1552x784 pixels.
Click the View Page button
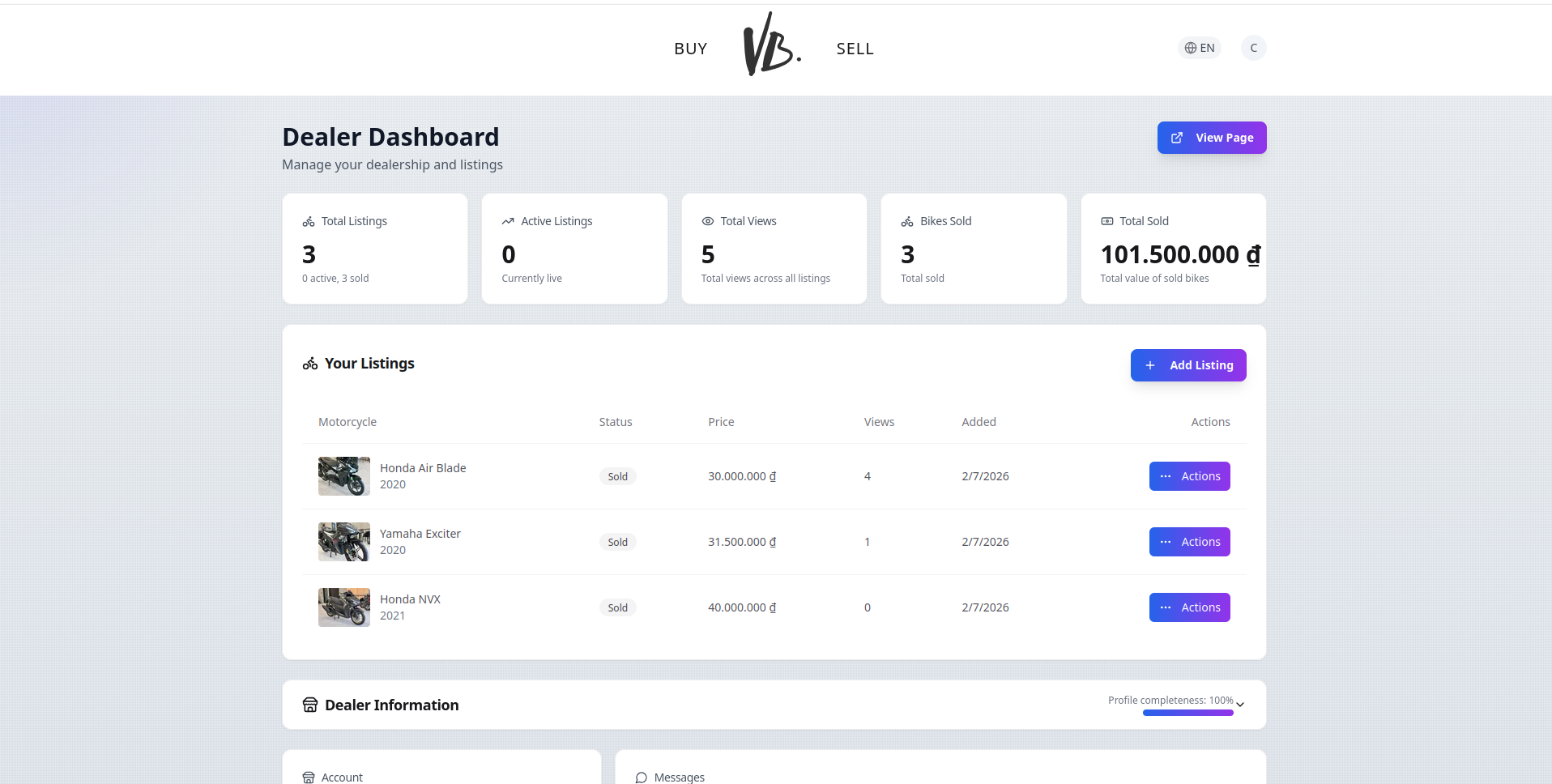pyautogui.click(x=1211, y=138)
